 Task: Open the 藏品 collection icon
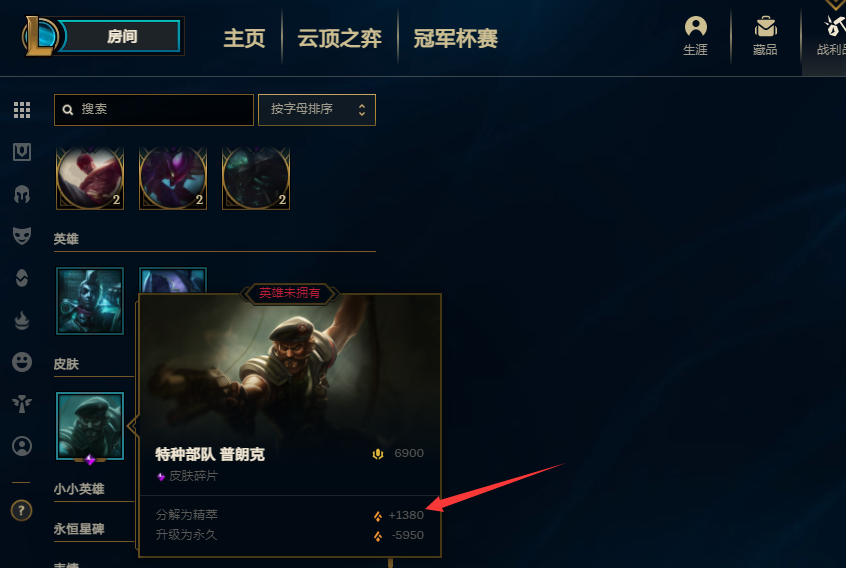pos(765,36)
